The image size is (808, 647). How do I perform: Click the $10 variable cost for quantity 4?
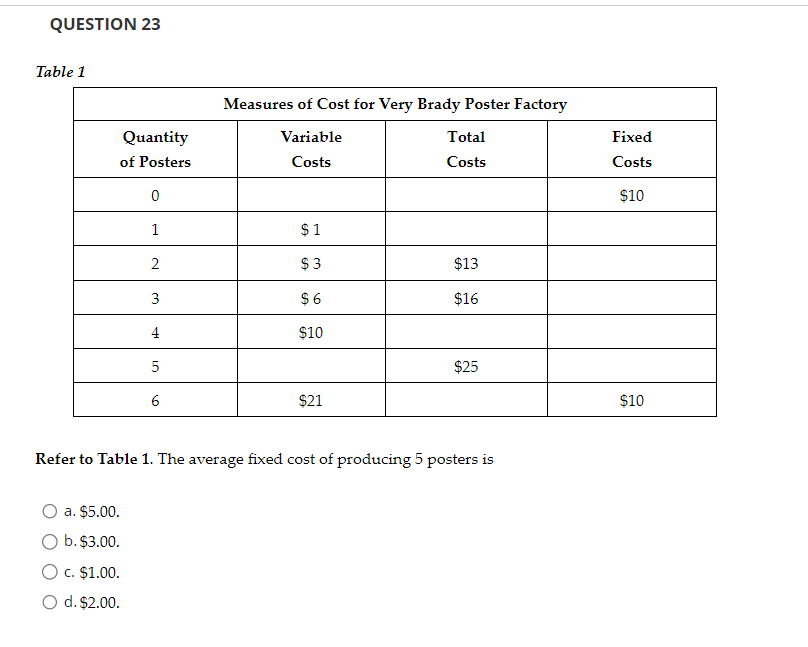click(311, 331)
